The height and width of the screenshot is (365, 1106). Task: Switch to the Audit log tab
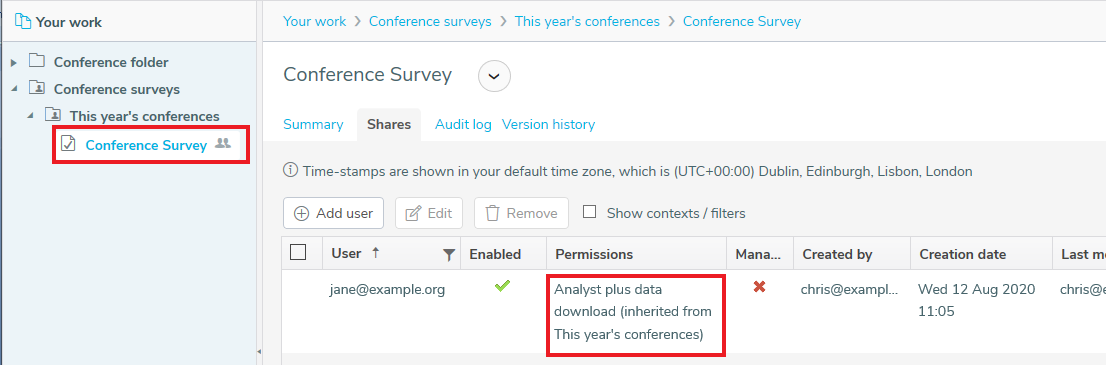(463, 124)
